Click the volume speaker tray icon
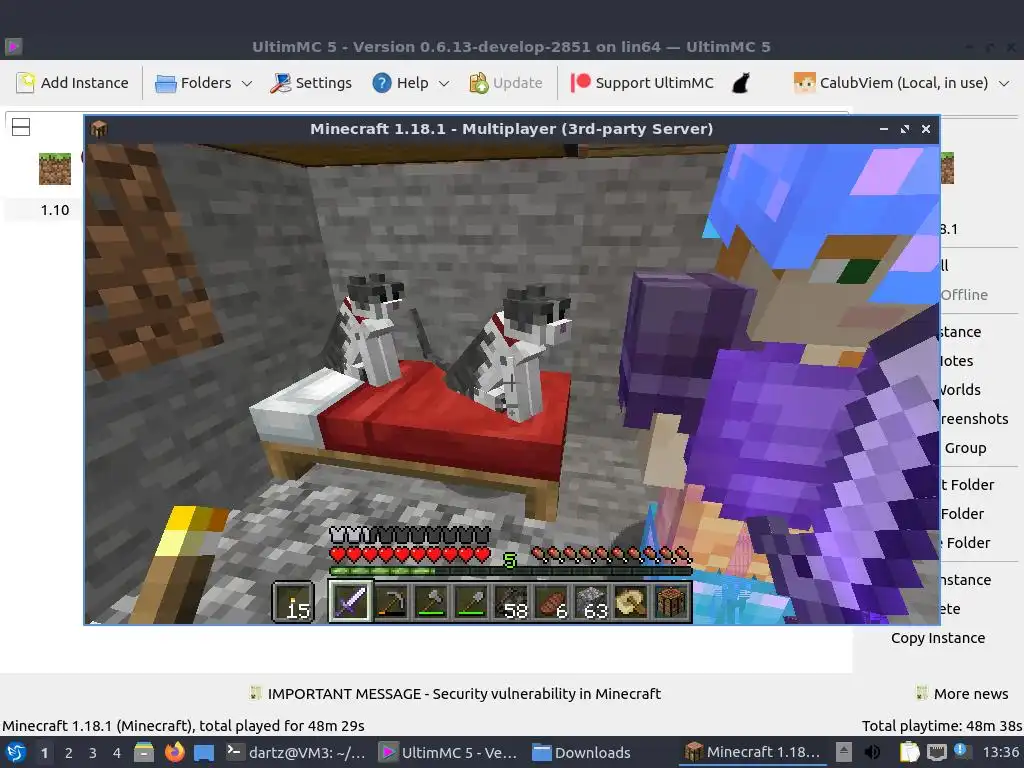The image size is (1024, 768). click(x=872, y=752)
